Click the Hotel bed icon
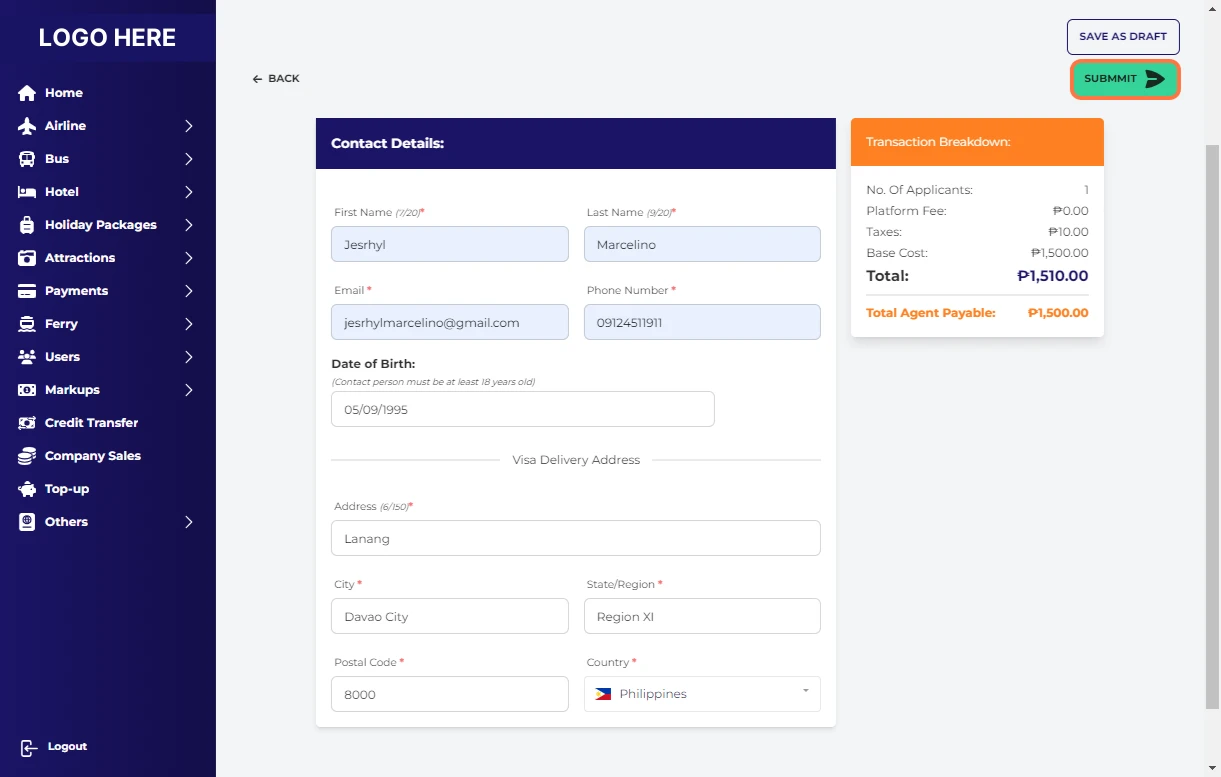The height and width of the screenshot is (777, 1221). 27,192
